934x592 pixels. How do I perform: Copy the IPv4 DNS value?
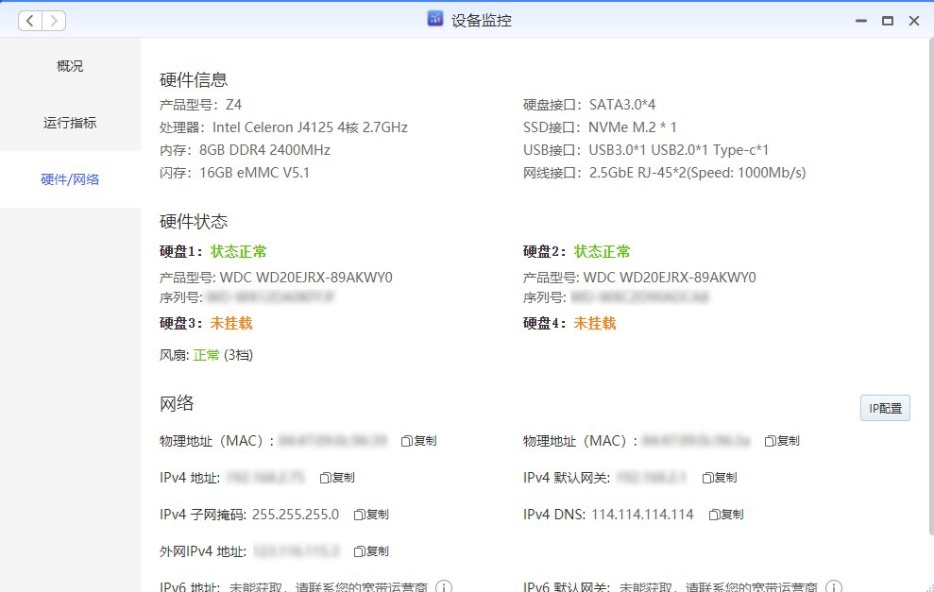(726, 515)
